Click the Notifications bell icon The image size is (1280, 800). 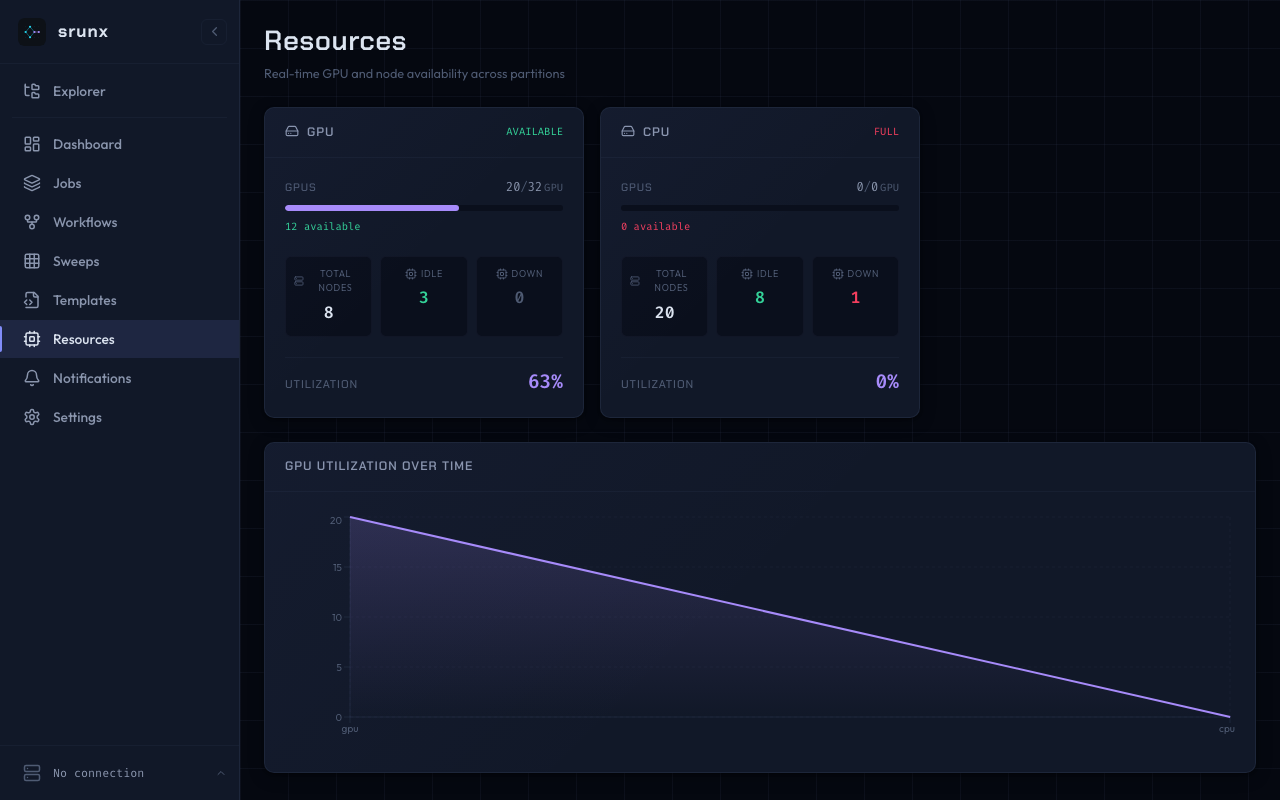(32, 378)
